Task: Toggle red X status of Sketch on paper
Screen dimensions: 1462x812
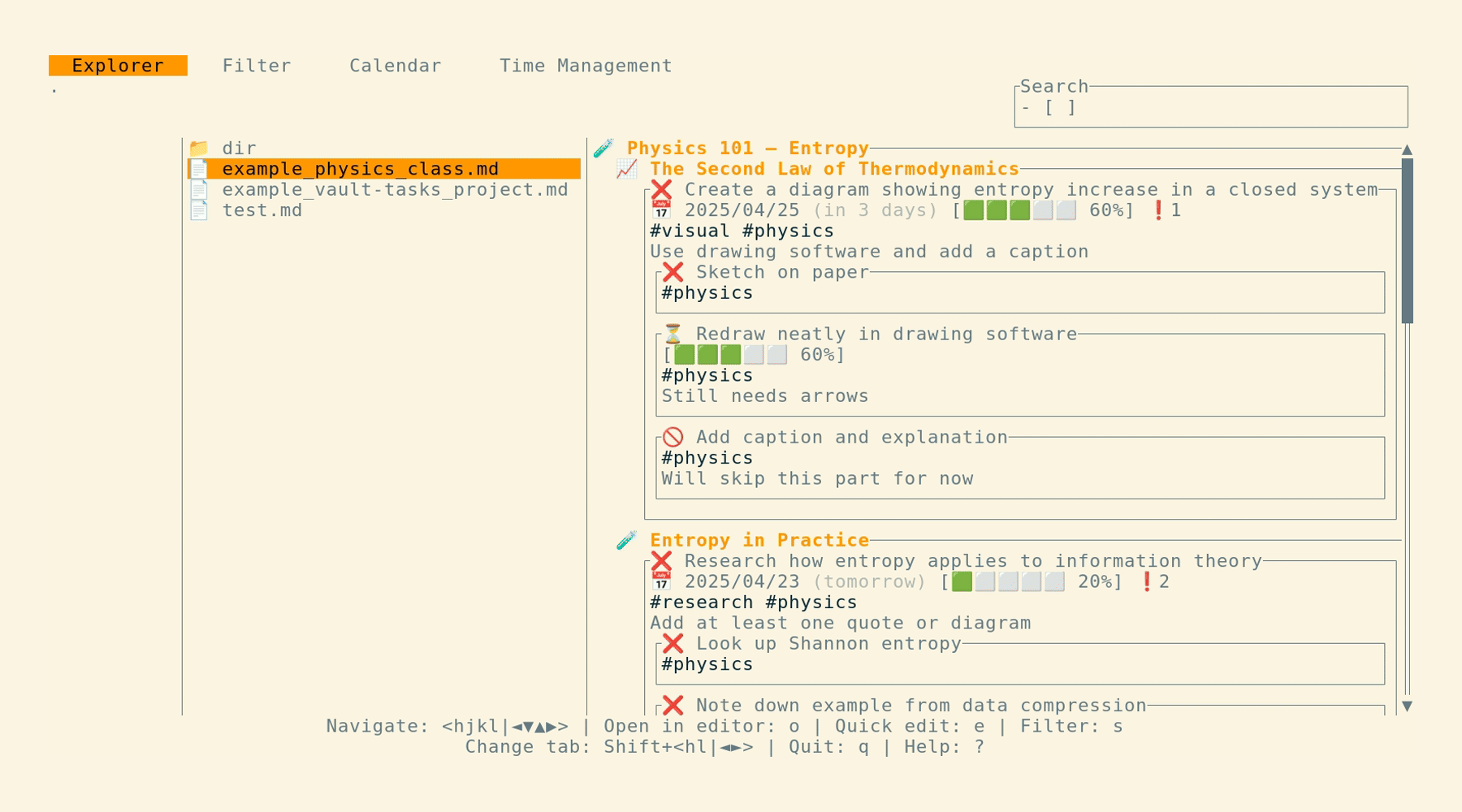Action: 673,272
